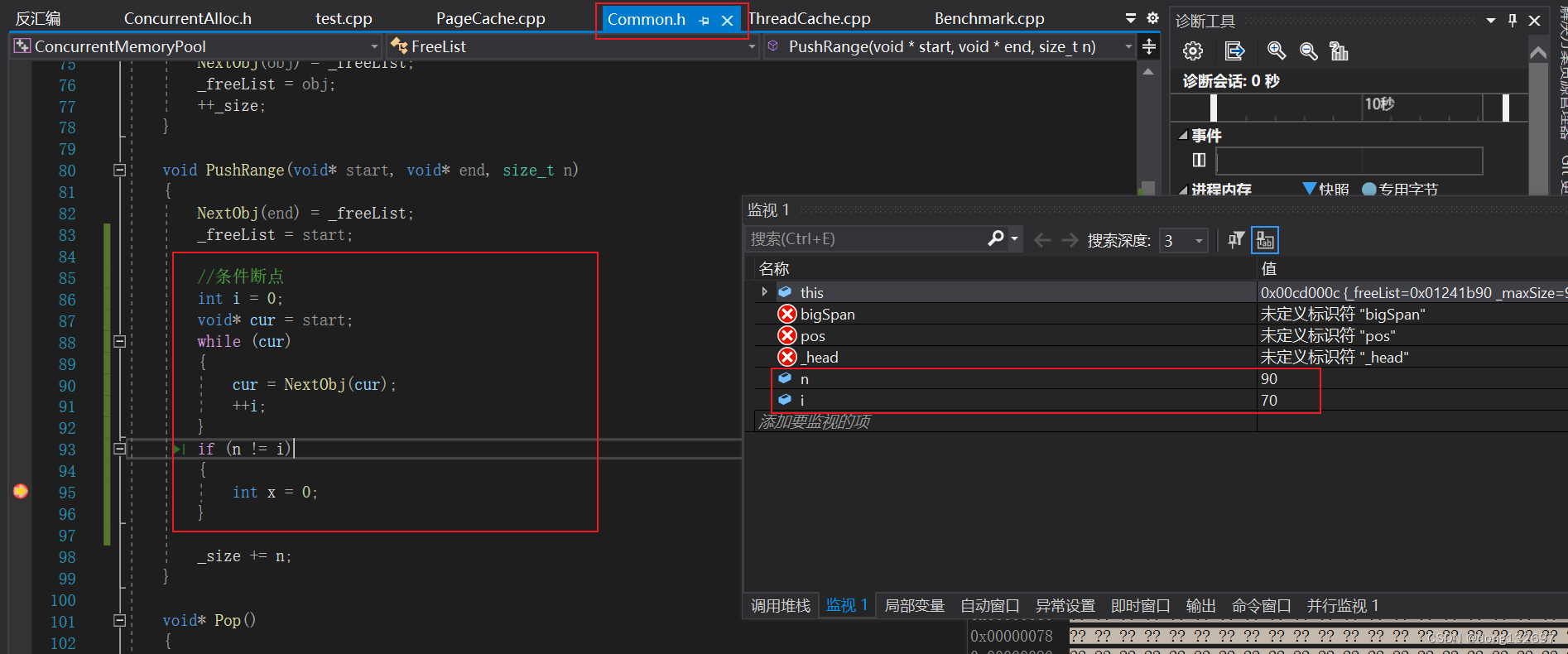
Task: Switch to the 调用堆栈 tab
Action: click(781, 606)
